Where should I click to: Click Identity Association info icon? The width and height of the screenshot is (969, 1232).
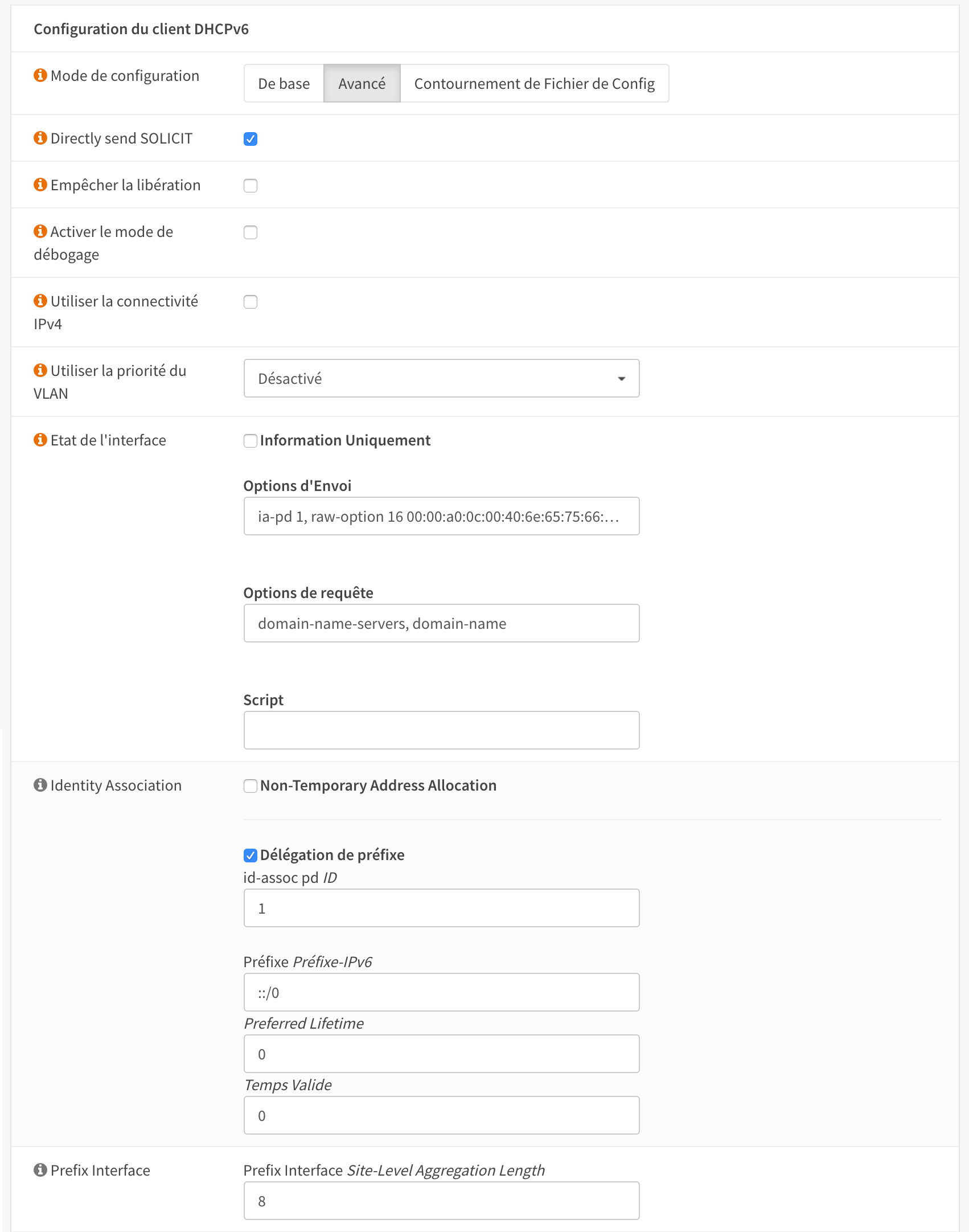pos(40,785)
